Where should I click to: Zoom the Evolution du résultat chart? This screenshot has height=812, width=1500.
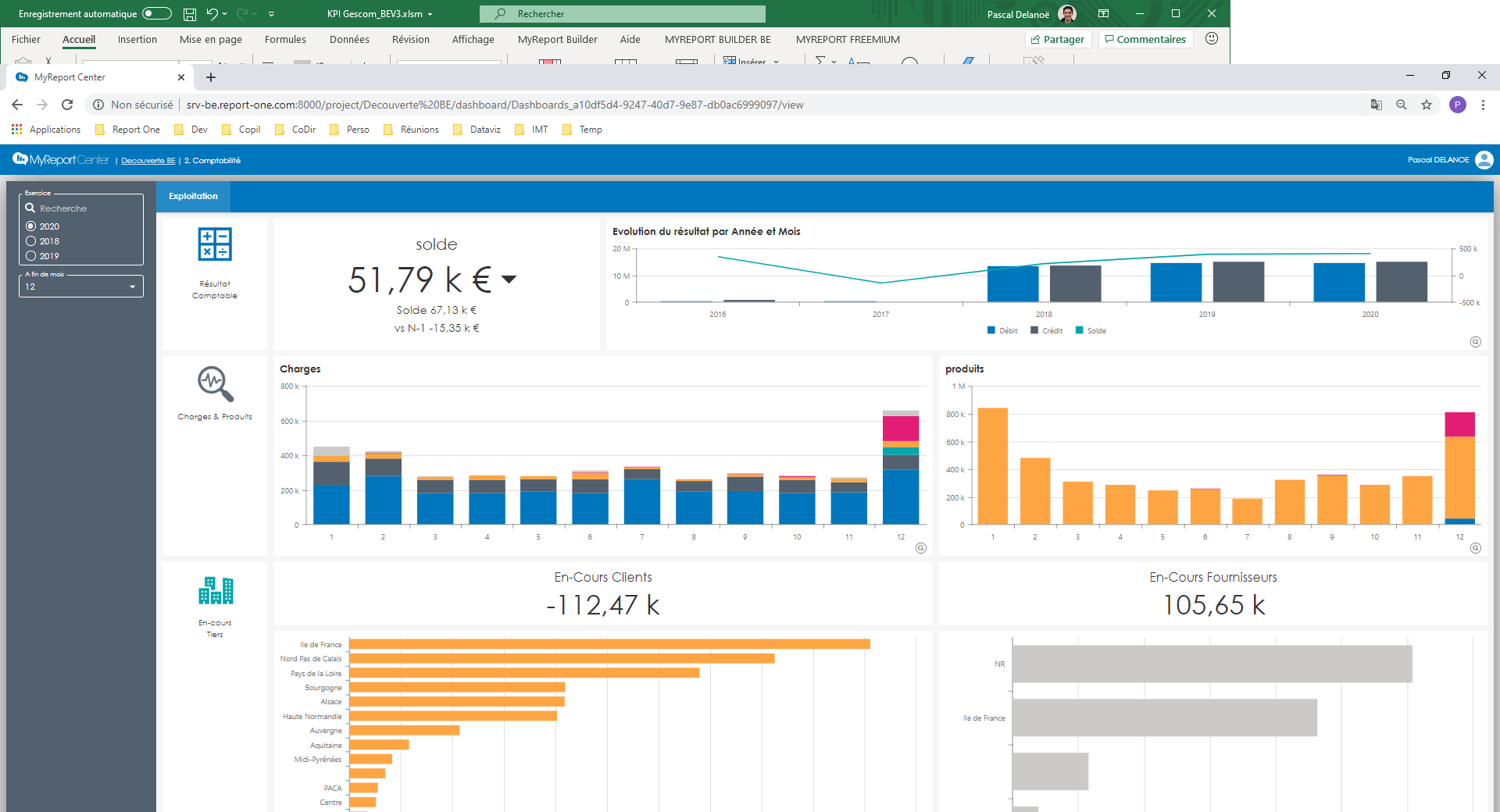[x=1476, y=342]
